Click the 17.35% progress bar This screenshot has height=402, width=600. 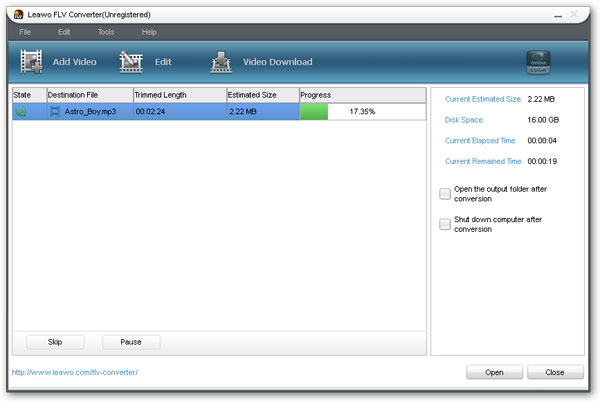362,112
